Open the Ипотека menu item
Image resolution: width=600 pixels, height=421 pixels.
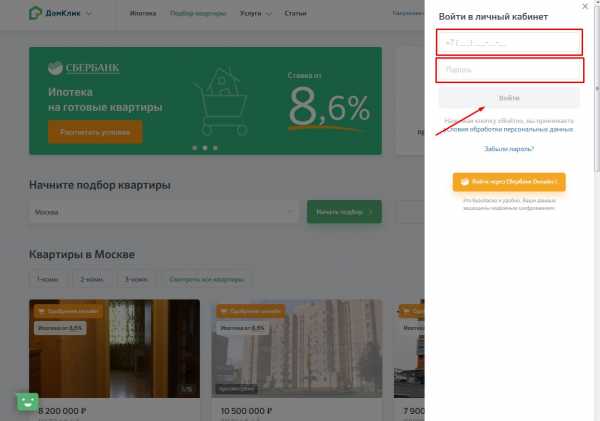coord(143,14)
